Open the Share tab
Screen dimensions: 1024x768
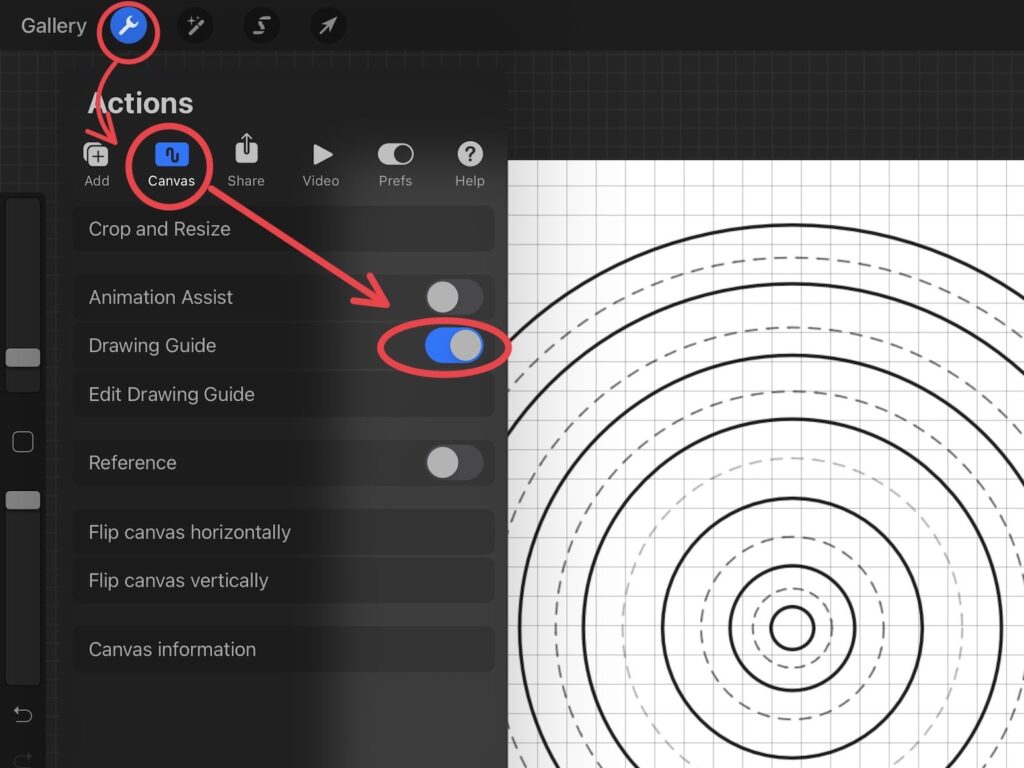pos(246,161)
